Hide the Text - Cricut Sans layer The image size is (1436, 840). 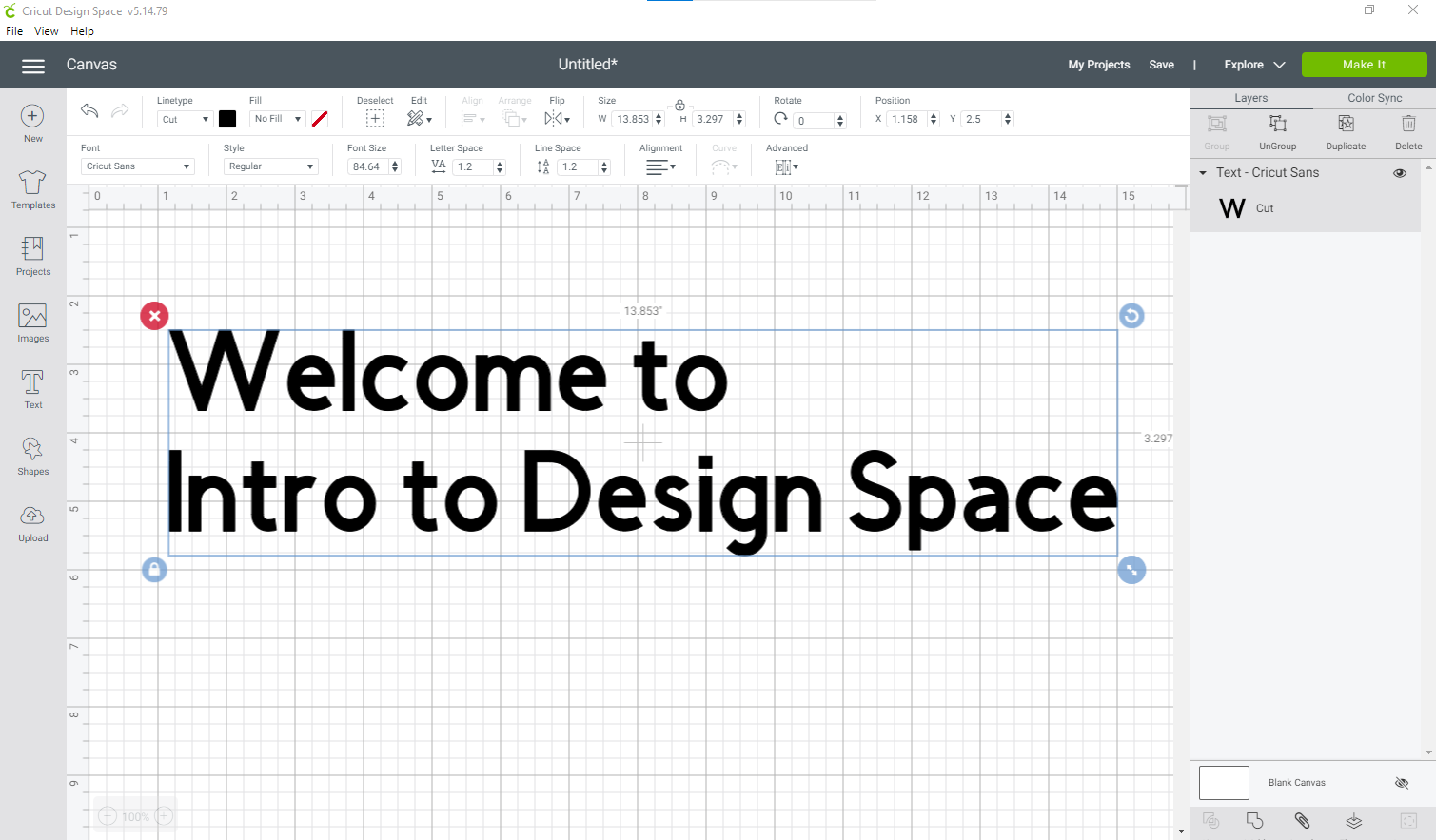coord(1400,173)
